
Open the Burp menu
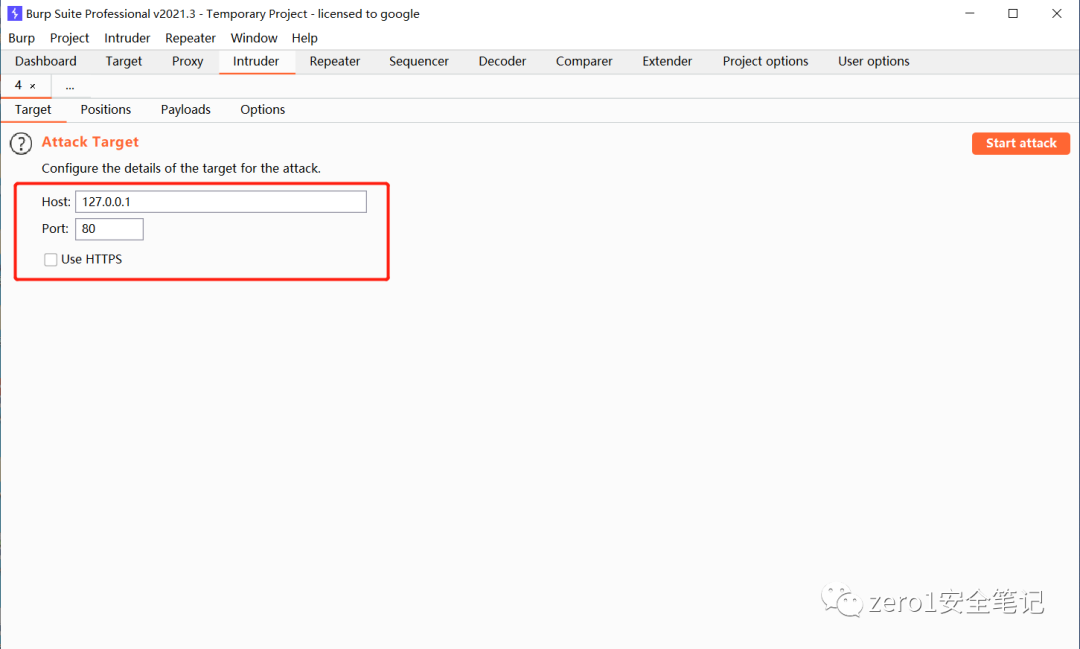pos(21,38)
